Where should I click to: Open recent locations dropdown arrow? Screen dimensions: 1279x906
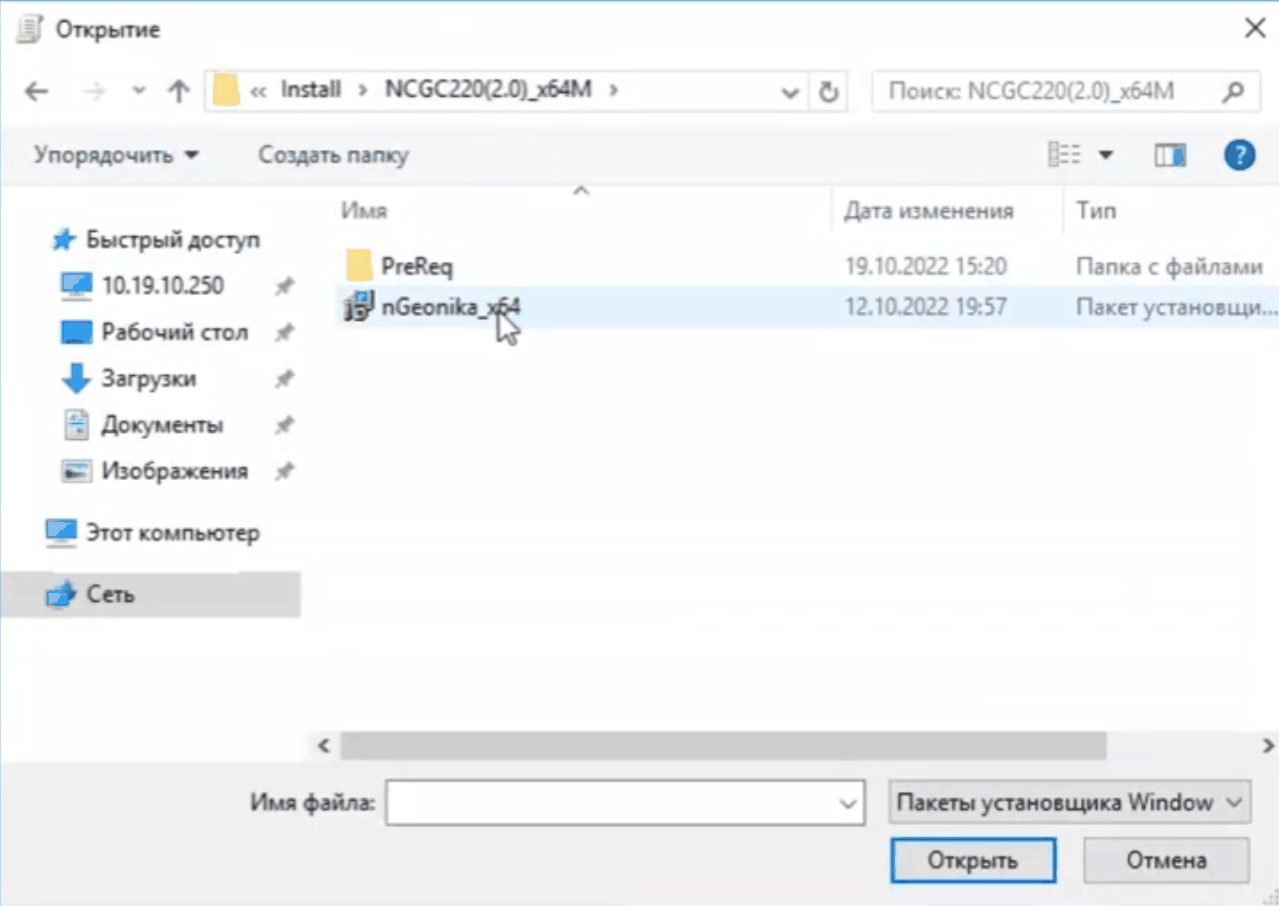139,92
